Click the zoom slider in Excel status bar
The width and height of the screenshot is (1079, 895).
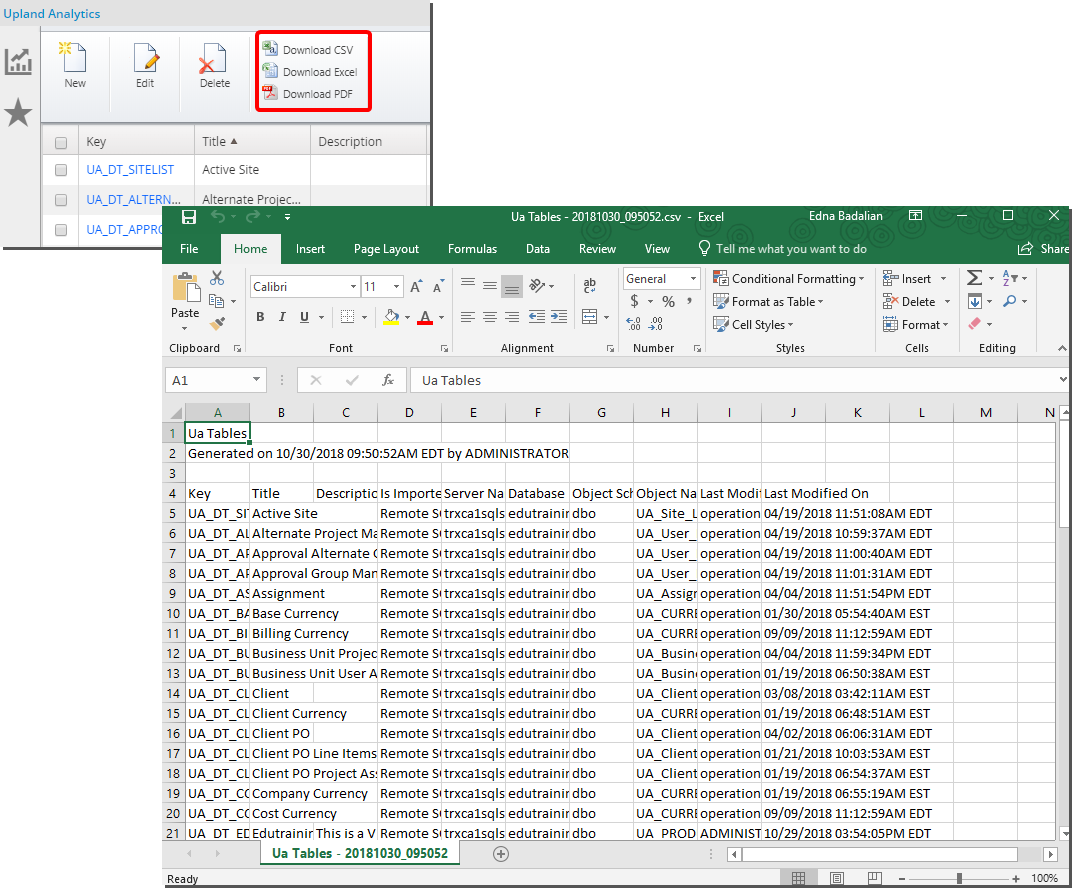959,878
